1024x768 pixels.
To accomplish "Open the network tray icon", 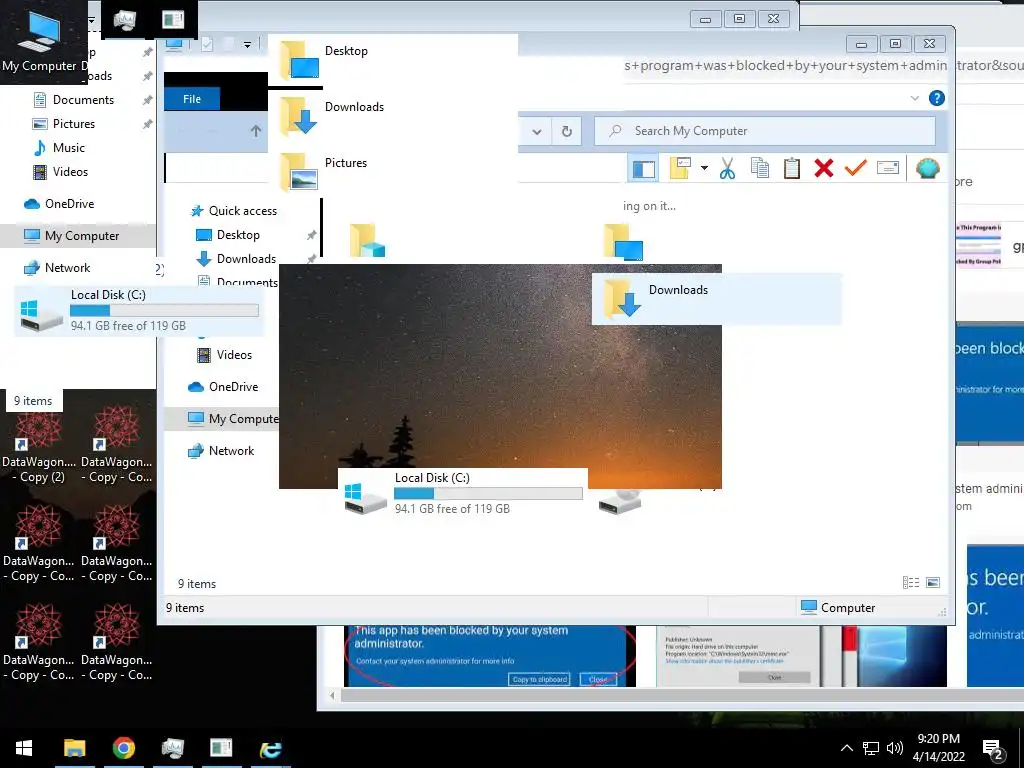I will click(871, 748).
